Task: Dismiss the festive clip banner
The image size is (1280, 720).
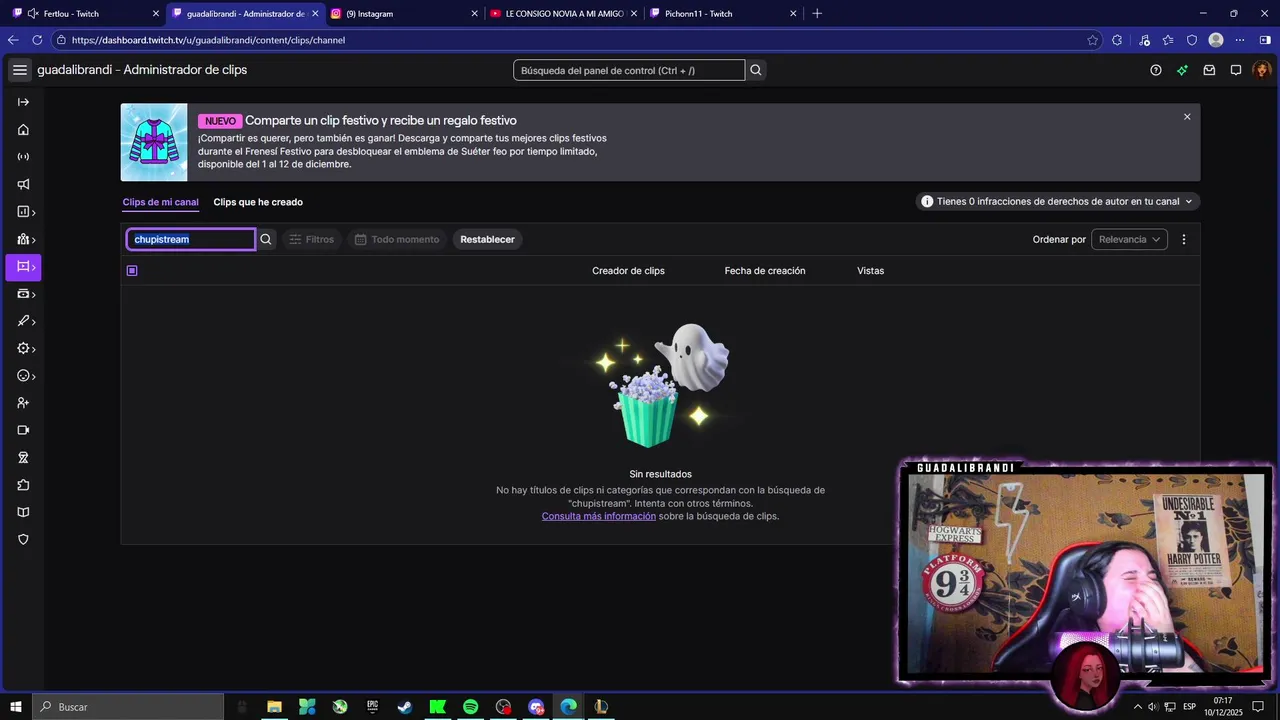Action: pos(1187,117)
